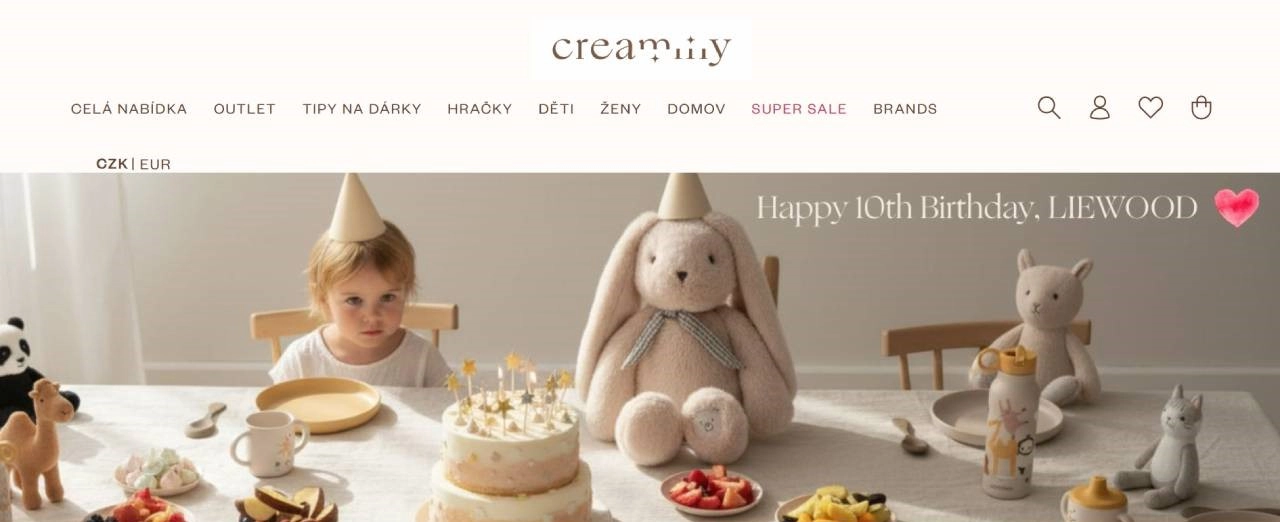The image size is (1280, 522).
Task: Click the Creamiiy logo
Action: (641, 48)
